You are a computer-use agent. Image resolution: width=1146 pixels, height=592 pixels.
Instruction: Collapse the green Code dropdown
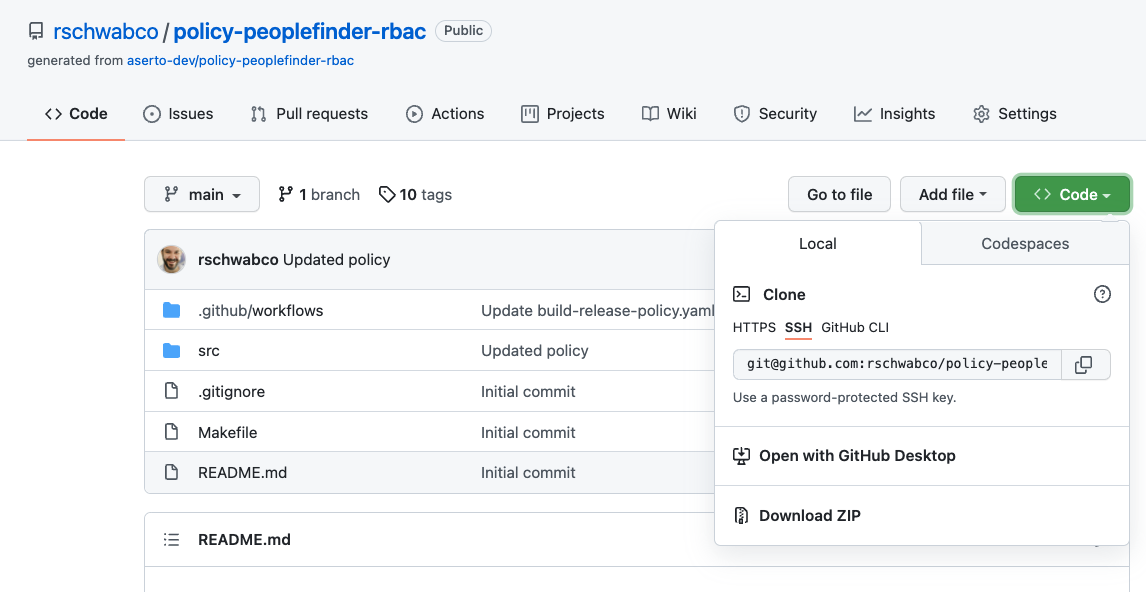coord(1072,195)
